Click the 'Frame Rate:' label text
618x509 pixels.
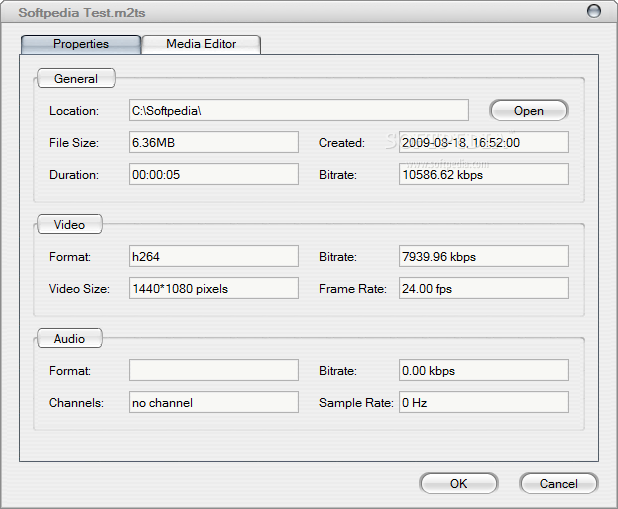[x=353, y=289]
